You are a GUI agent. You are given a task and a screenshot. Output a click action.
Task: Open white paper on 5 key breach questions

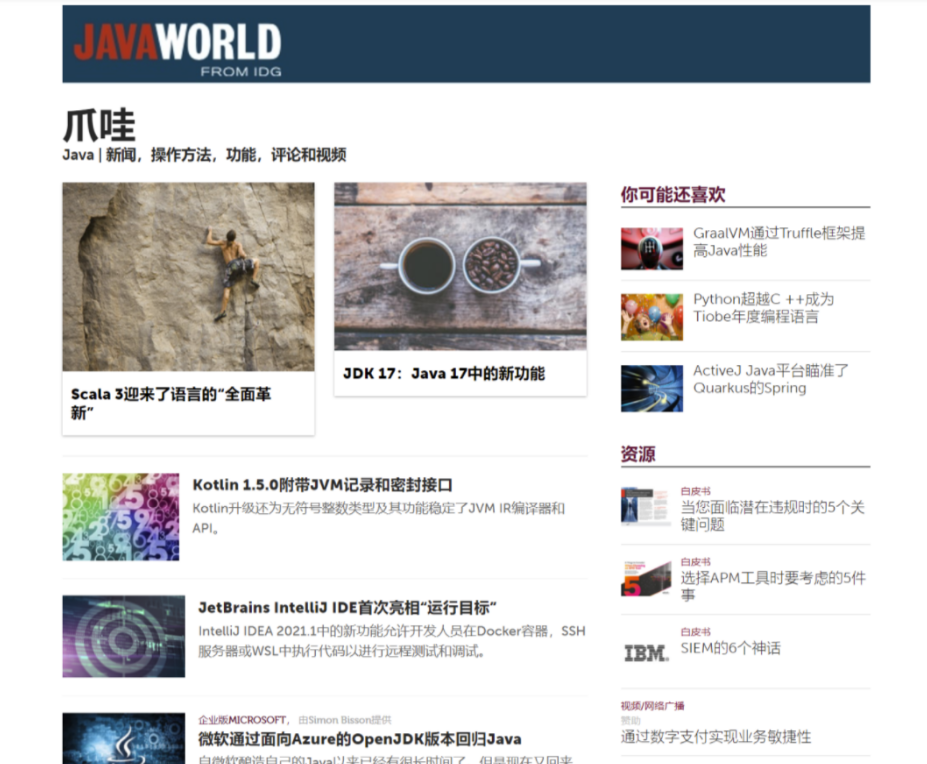(x=772, y=516)
